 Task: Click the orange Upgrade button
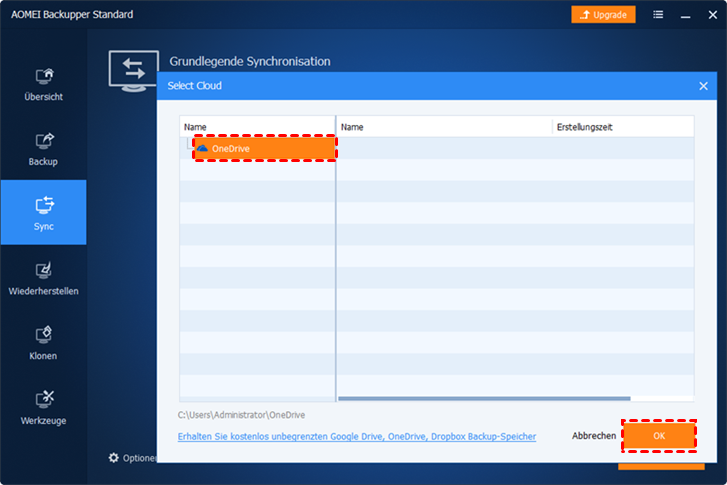603,14
